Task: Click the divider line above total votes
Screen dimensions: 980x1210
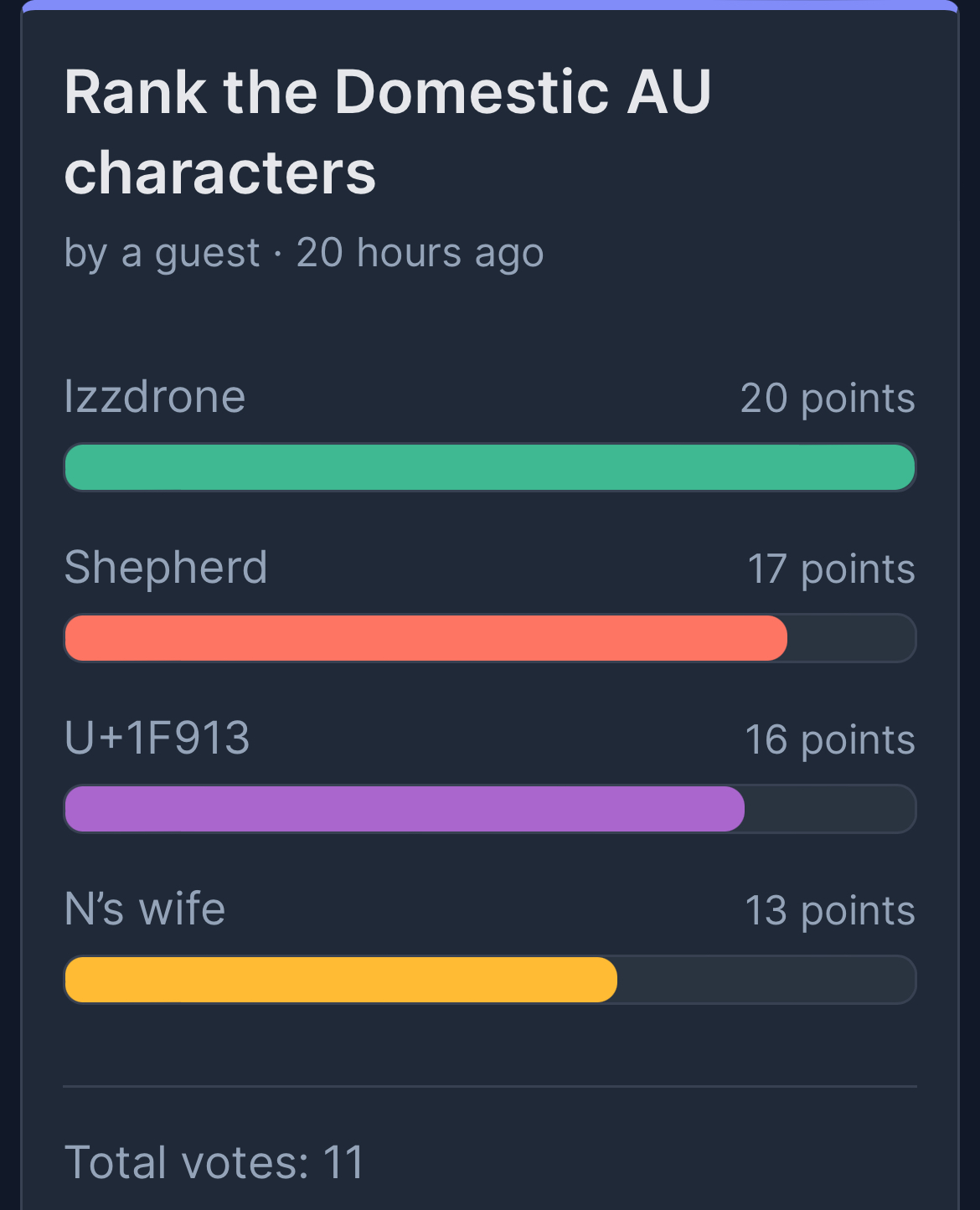Action: (489, 1087)
